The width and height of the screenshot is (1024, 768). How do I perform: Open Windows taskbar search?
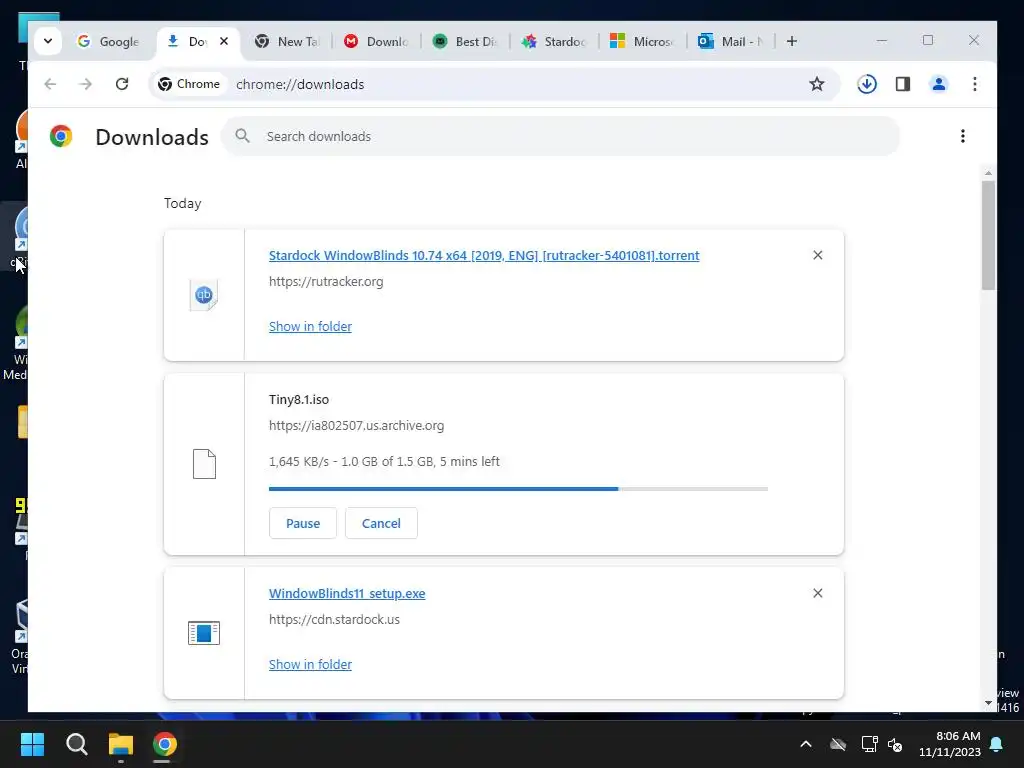76,744
